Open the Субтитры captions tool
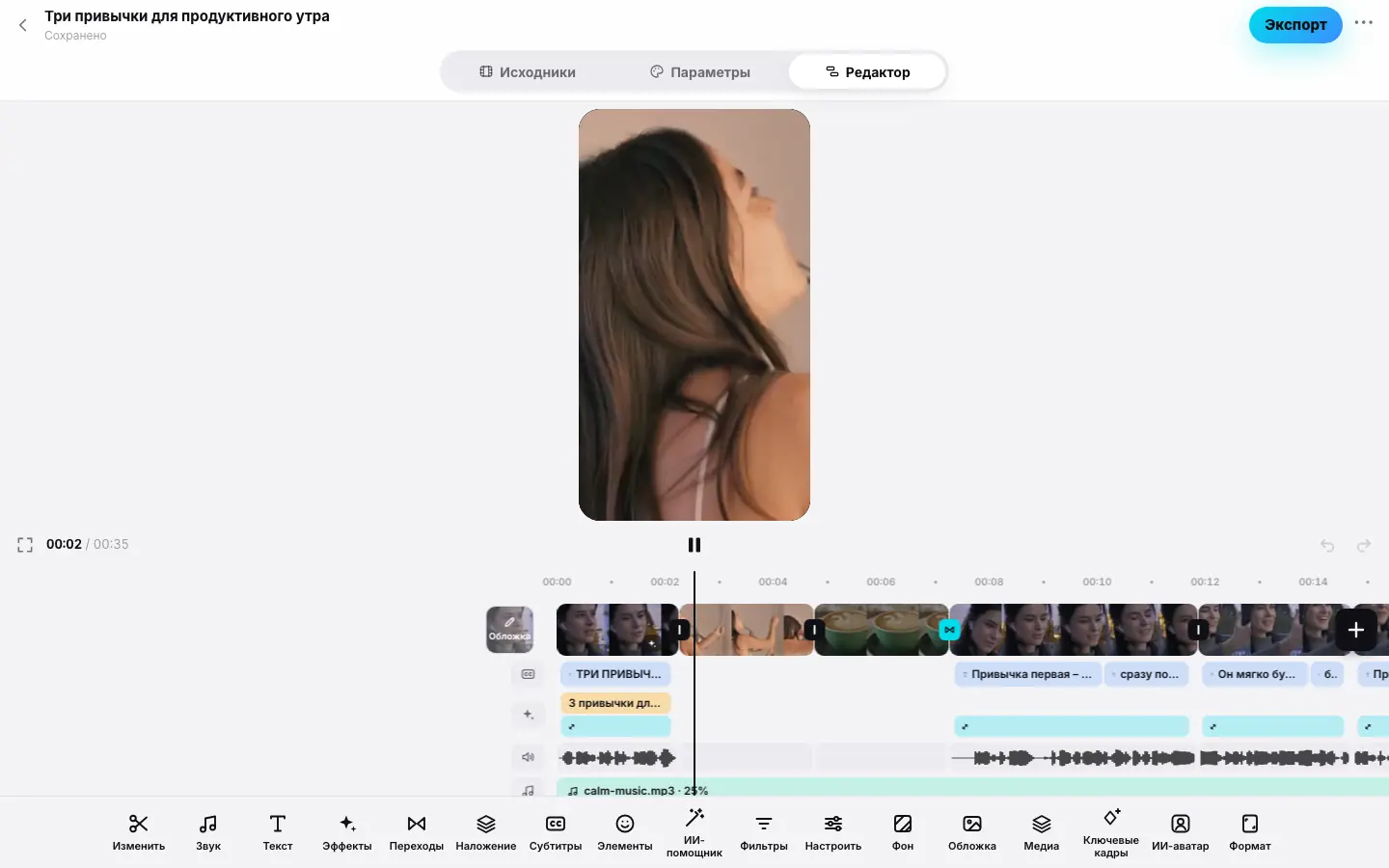 tap(556, 833)
